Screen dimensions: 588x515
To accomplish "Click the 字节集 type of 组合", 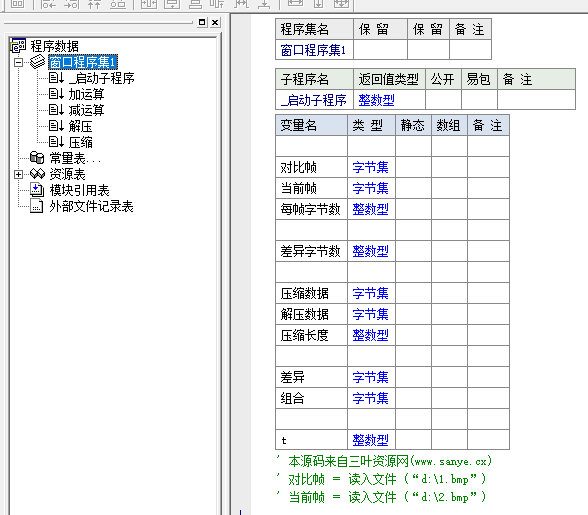I will coord(370,398).
